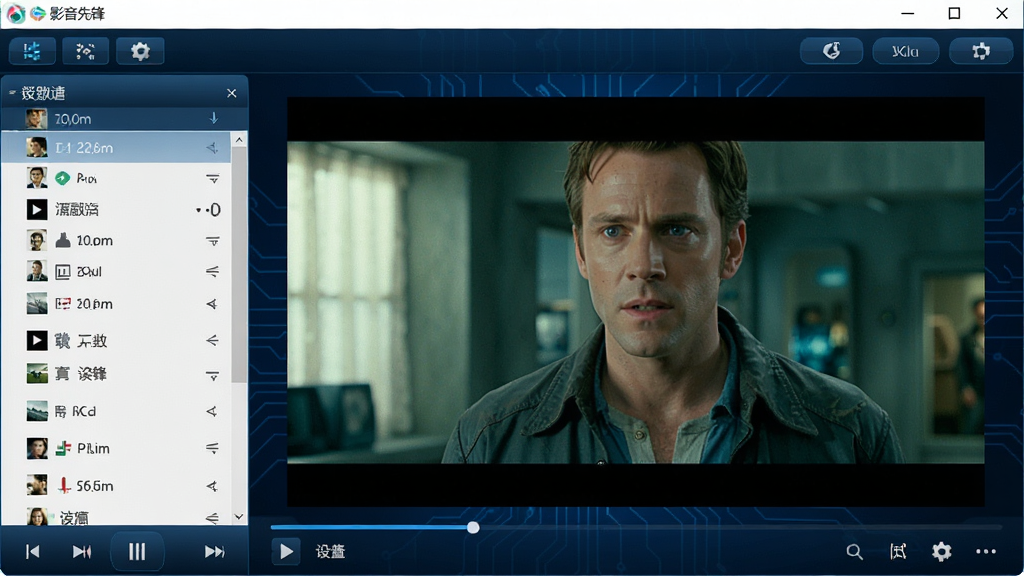Select the 20.6m playlist item
Image resolution: width=1024 pixels, height=576 pixels.
(x=116, y=304)
